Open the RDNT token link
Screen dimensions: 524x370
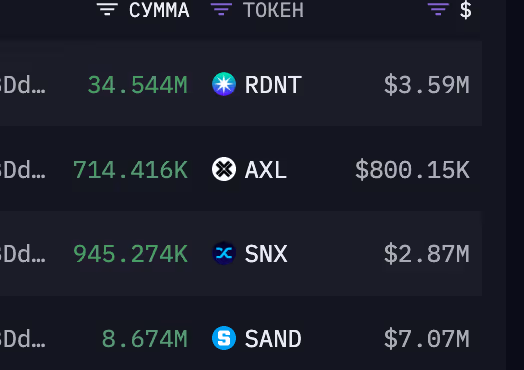click(273, 85)
